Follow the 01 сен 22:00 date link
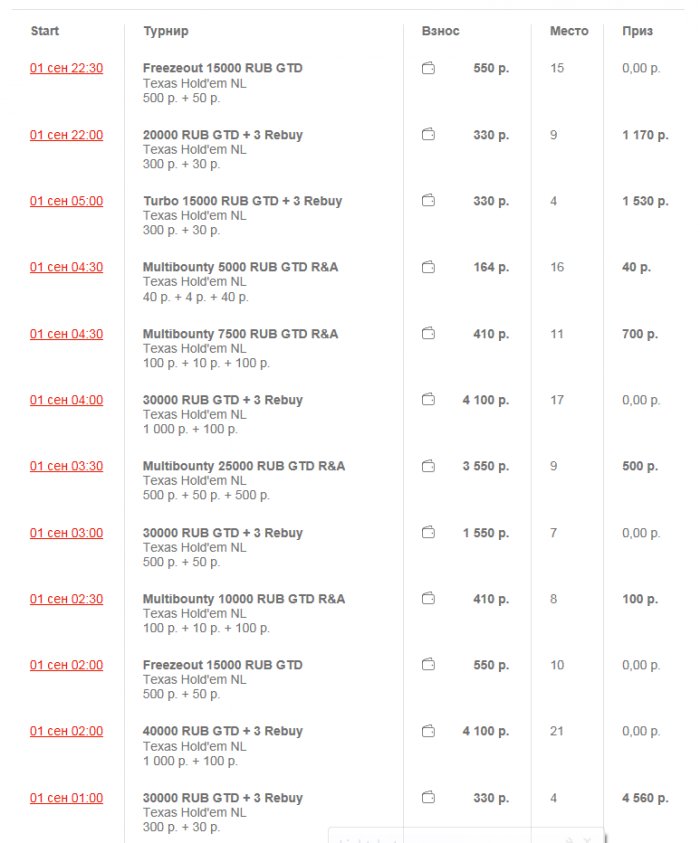Viewport: 700px width, 843px height. pyautogui.click(x=66, y=135)
